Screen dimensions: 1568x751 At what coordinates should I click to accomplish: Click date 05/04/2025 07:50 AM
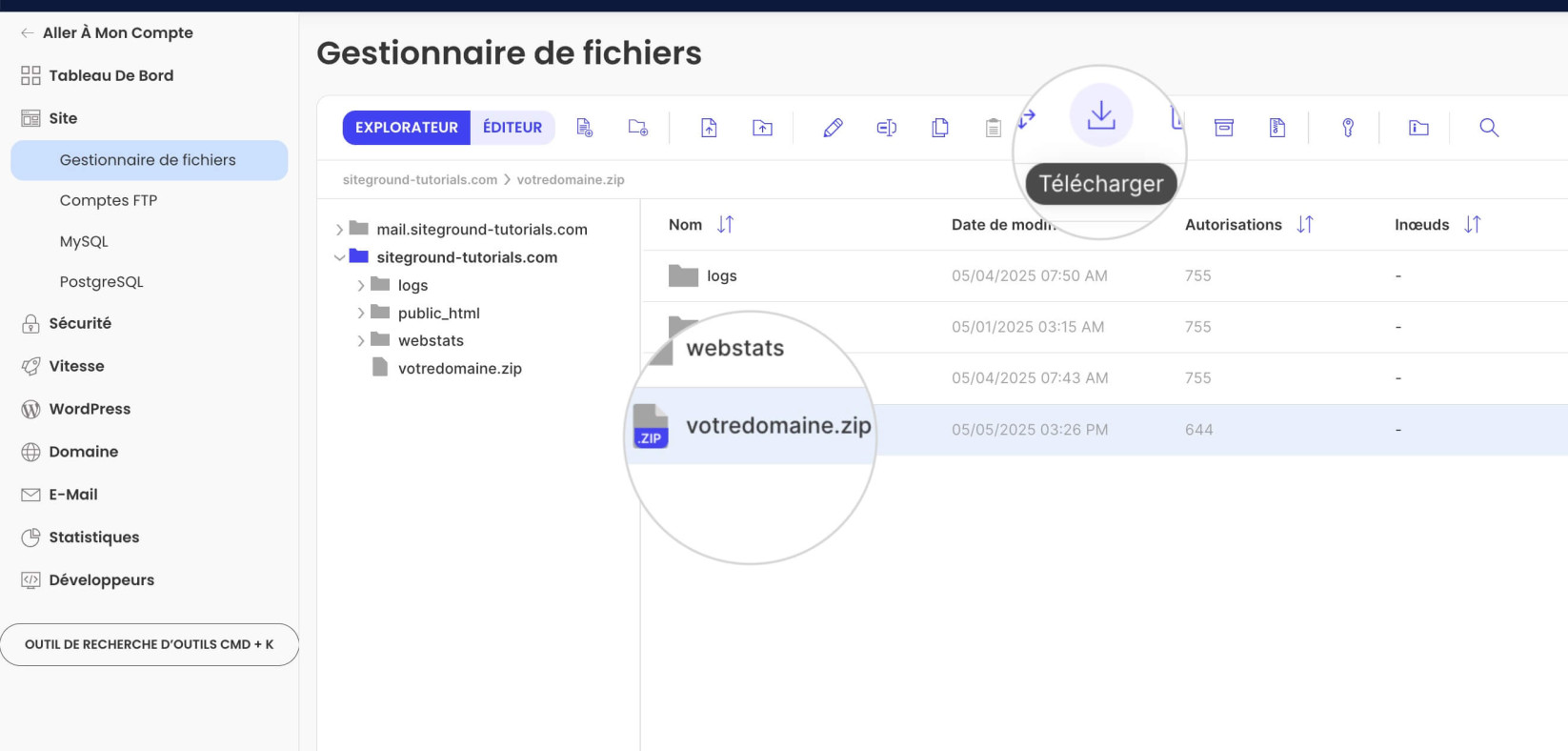coord(1030,276)
